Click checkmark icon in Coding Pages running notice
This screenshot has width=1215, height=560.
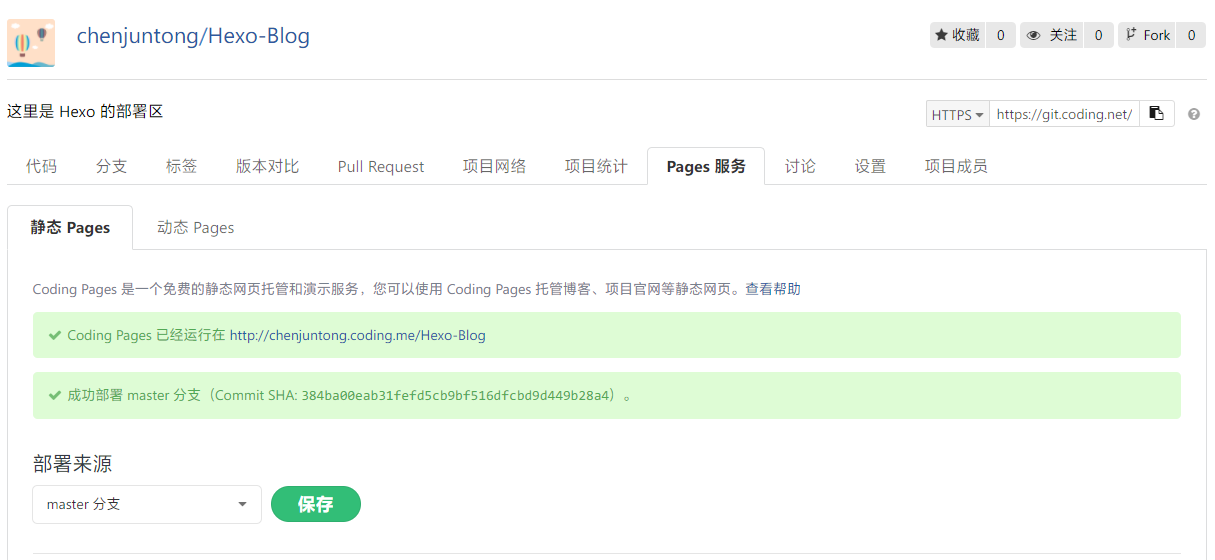[x=55, y=335]
